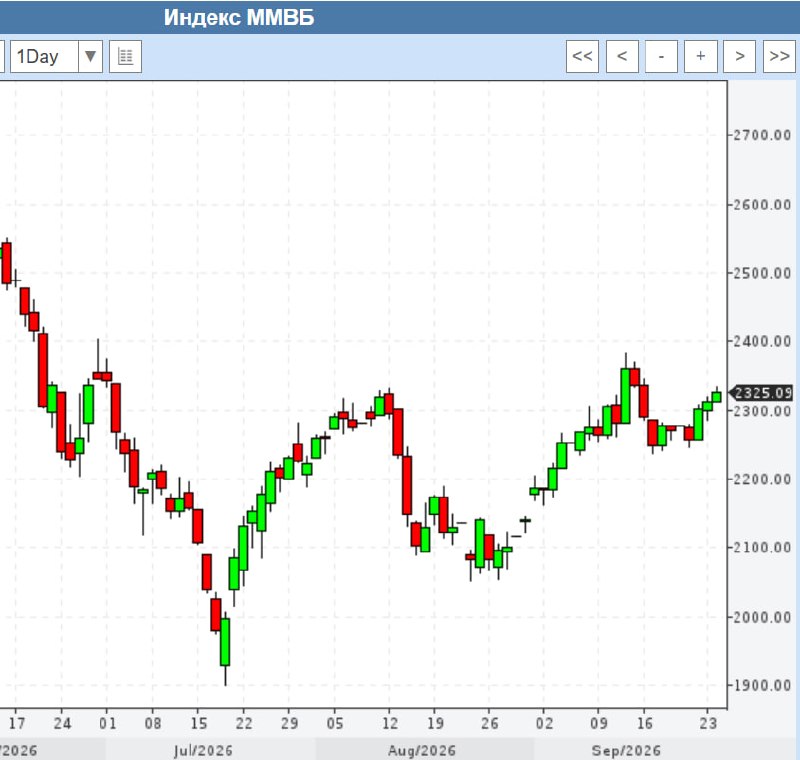
Task: Move chart forward with > button
Action: [740, 56]
